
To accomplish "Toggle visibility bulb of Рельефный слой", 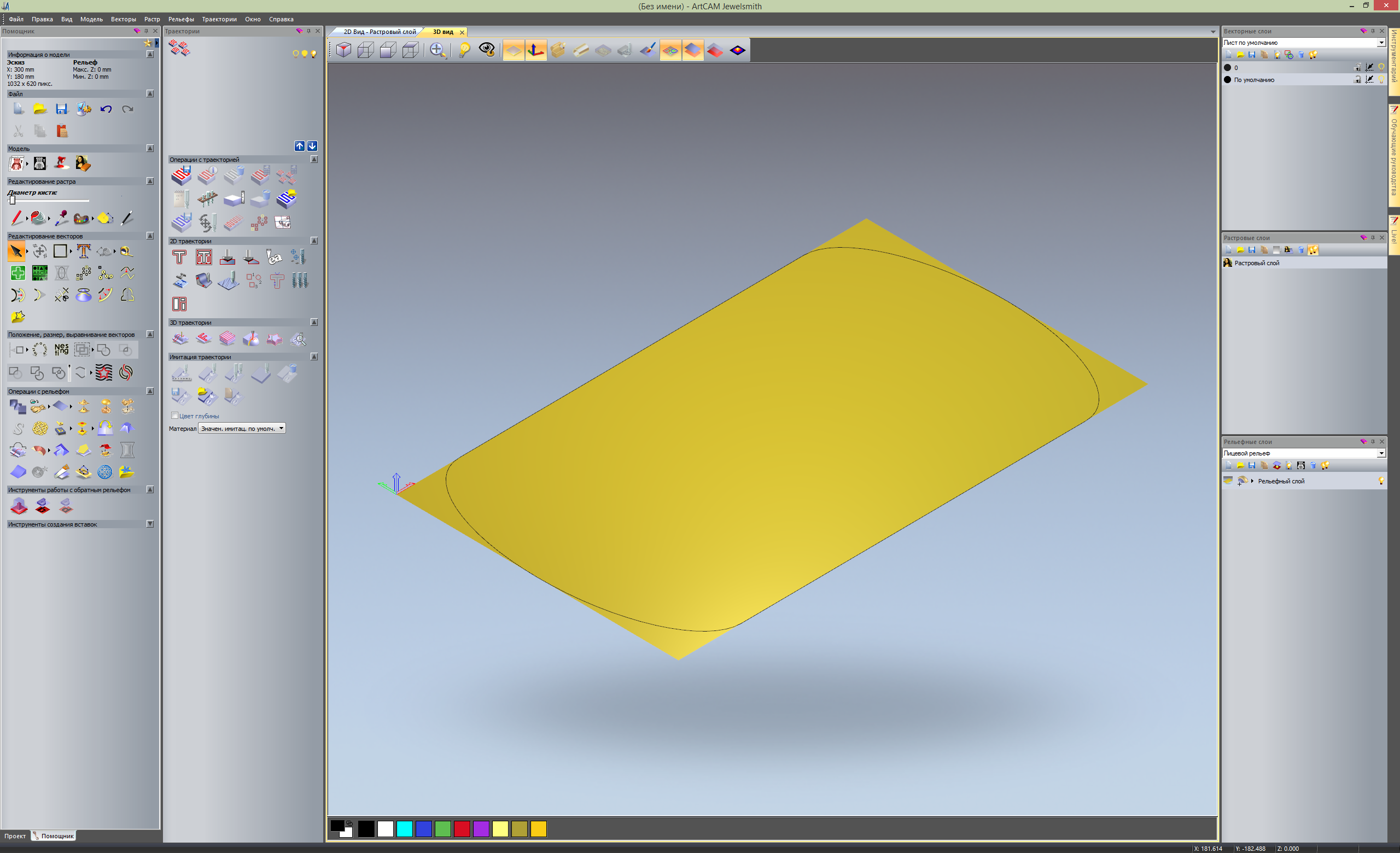I will [x=1381, y=481].
